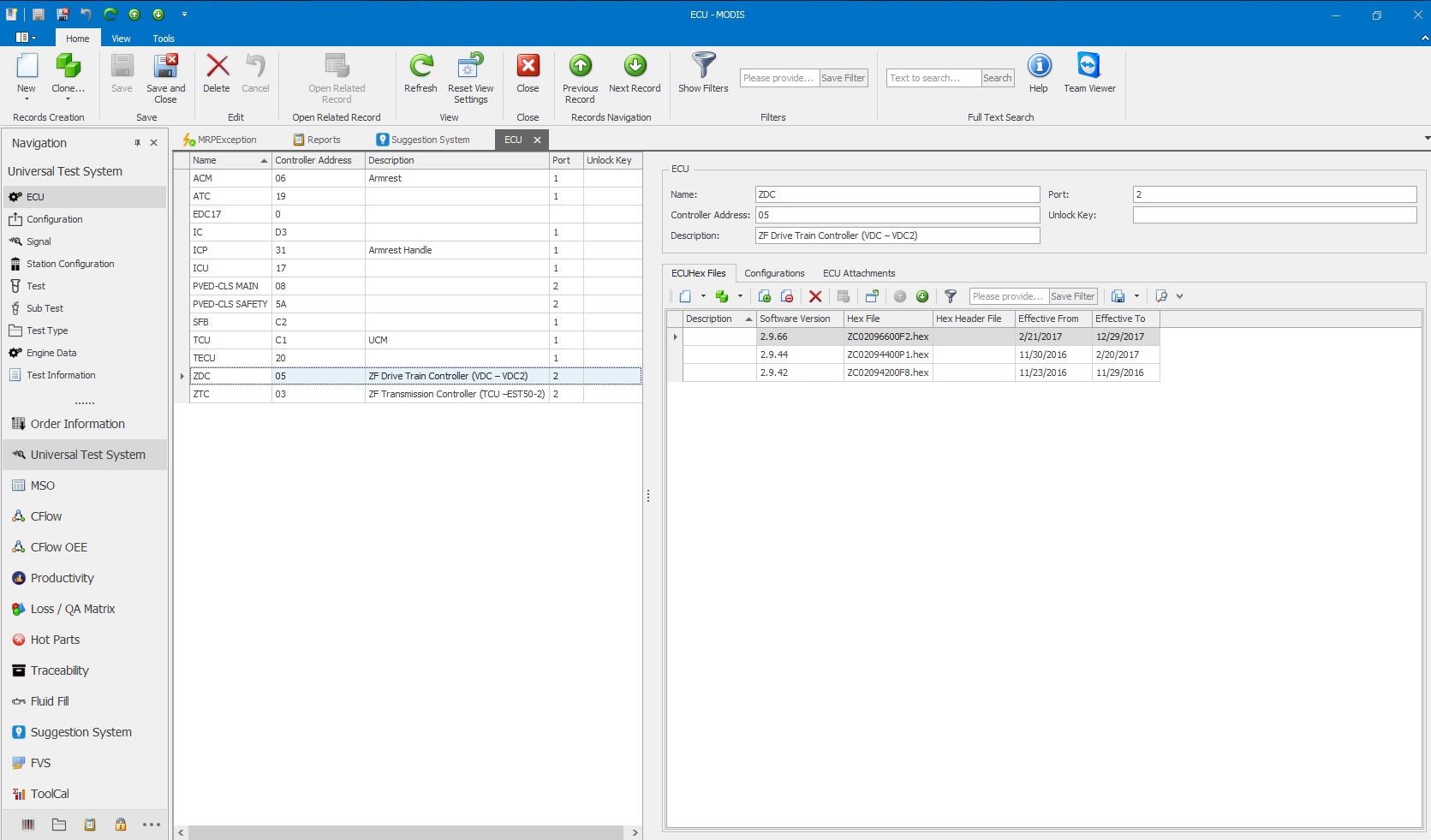Click the add-link icon in ECUHex toolbar
The width and height of the screenshot is (1431, 840).
pyautogui.click(x=765, y=296)
